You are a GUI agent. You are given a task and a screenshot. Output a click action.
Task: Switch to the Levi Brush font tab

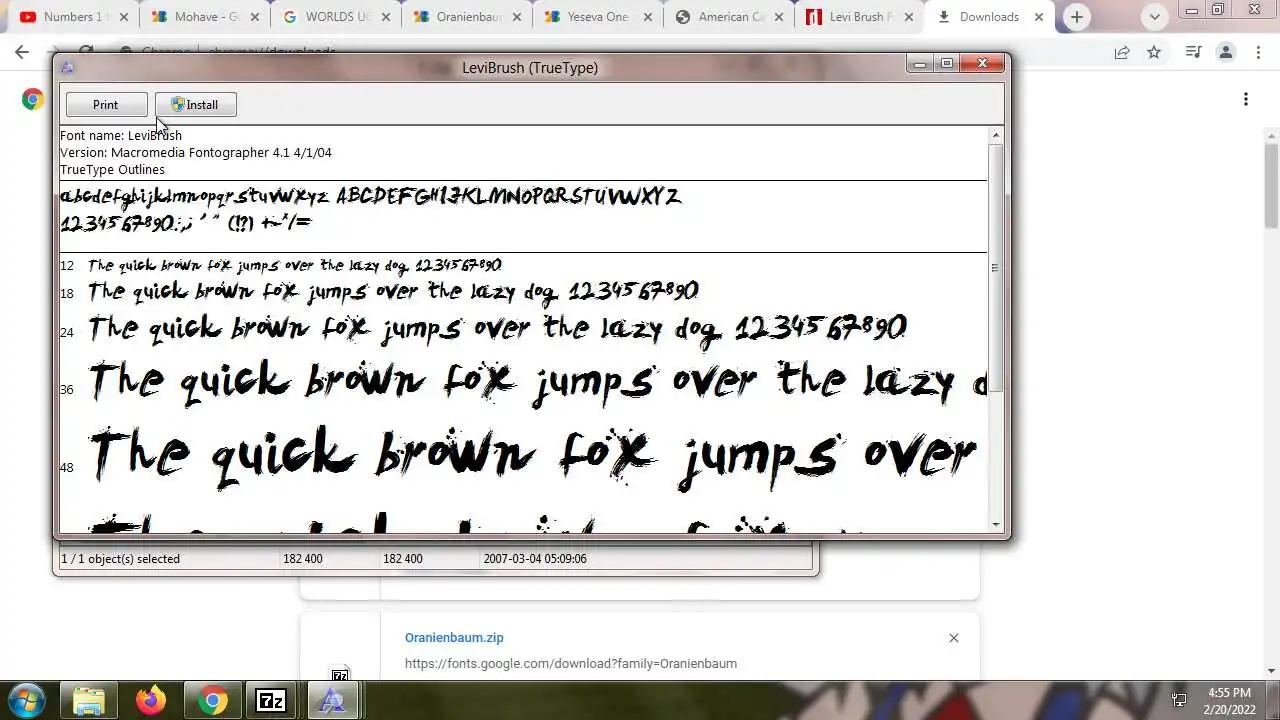coord(862,17)
